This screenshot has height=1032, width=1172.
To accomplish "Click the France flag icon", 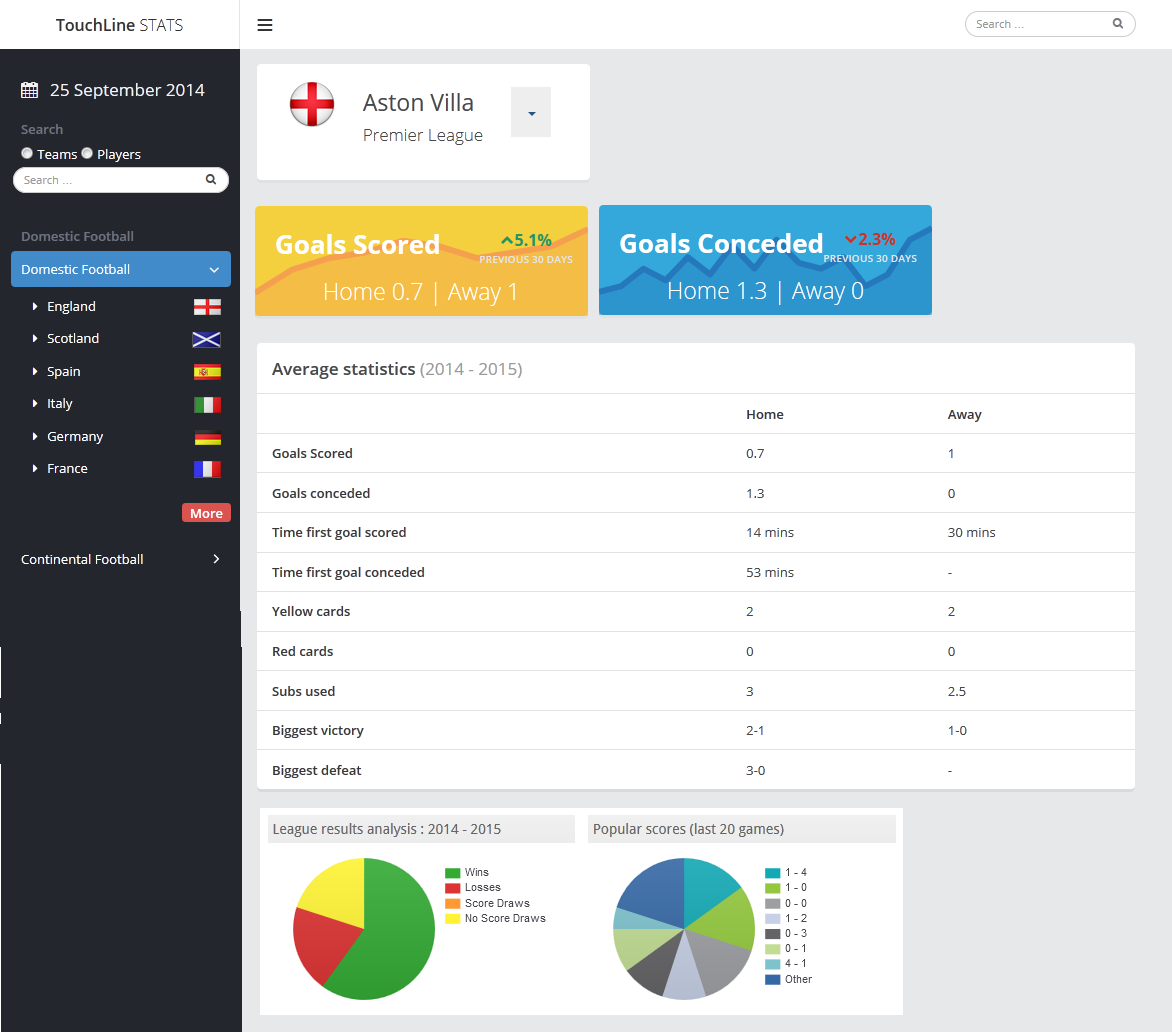I will coord(207,469).
